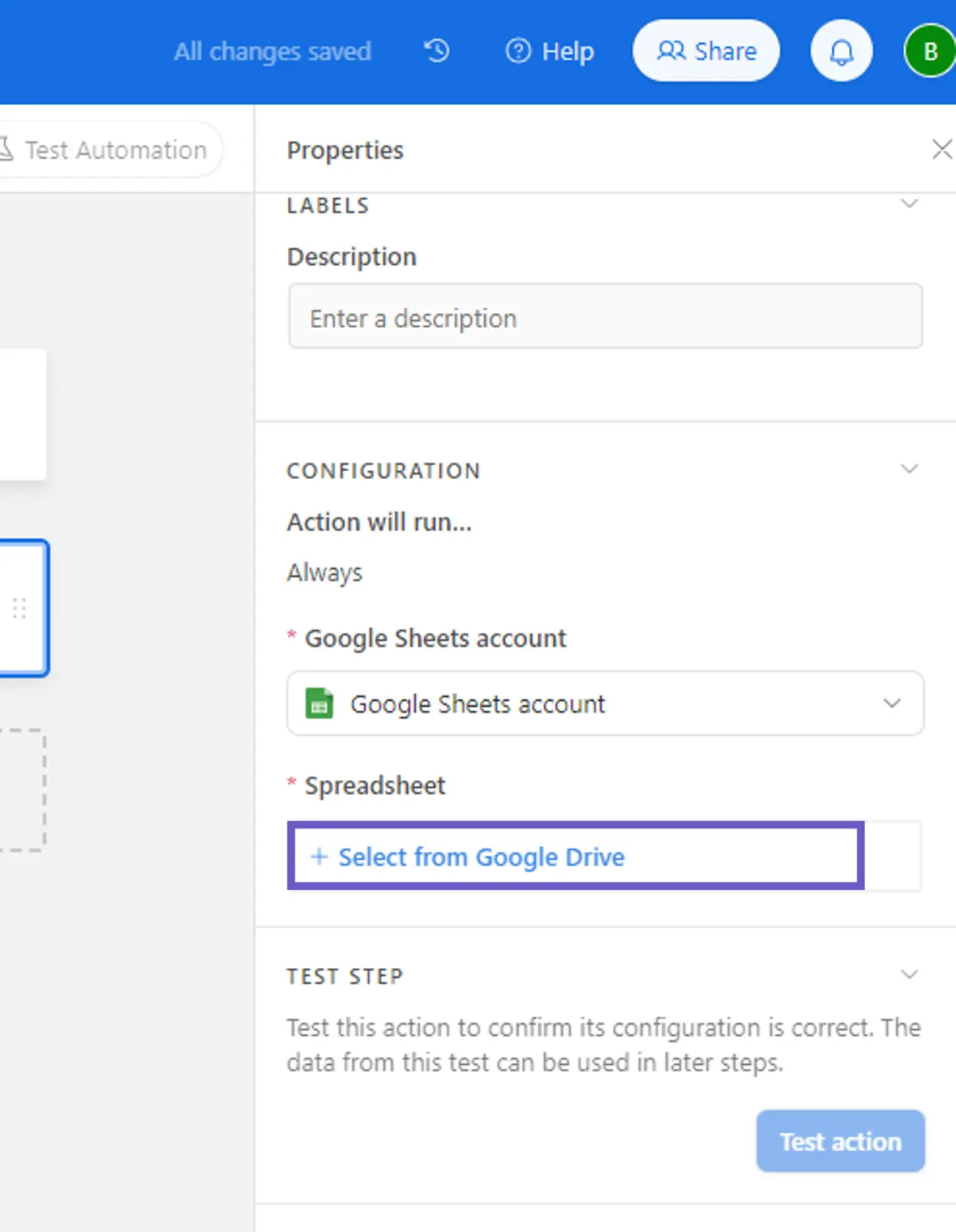This screenshot has height=1232, width=956.
Task: Collapse the Labels section chevron
Action: (909, 204)
